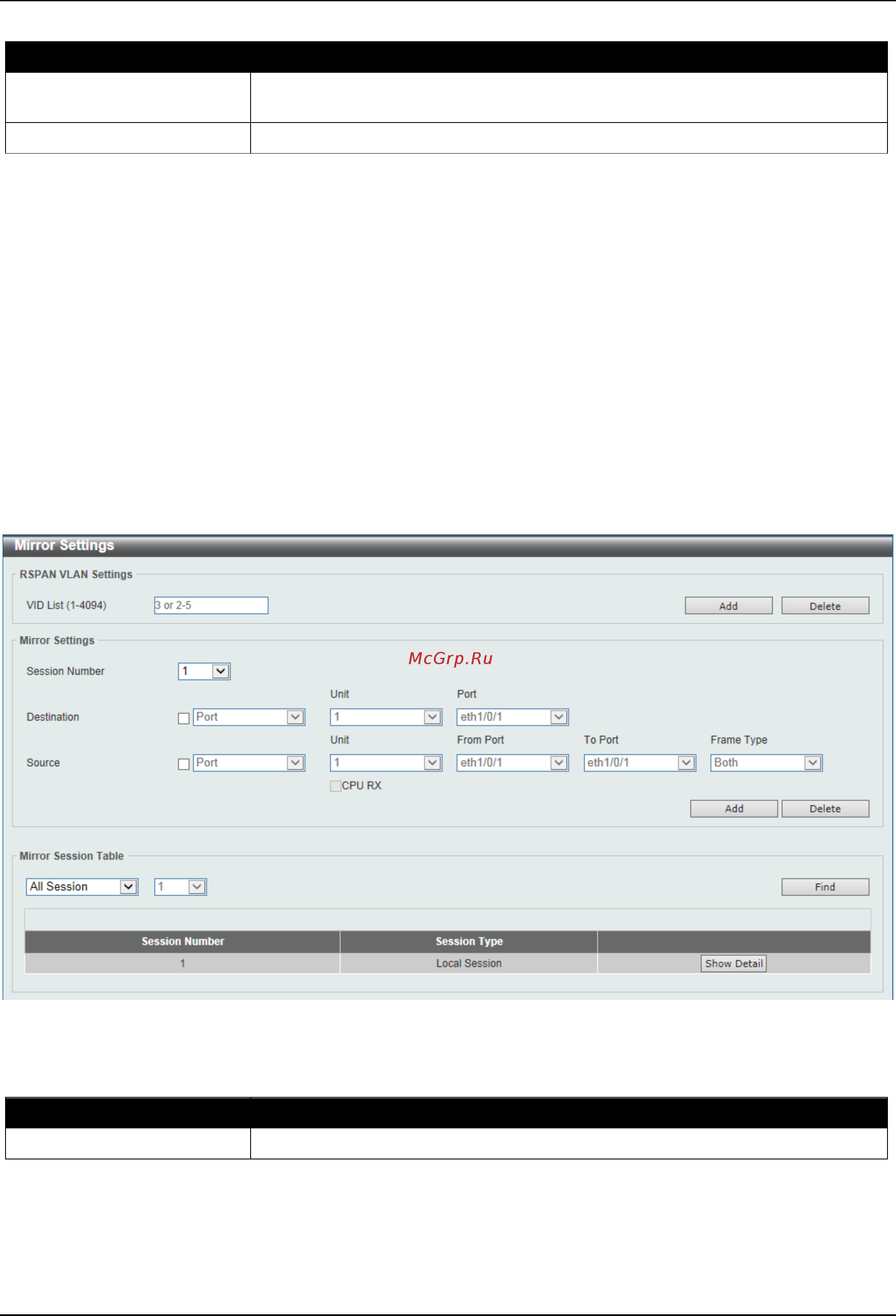
Task: Open the From Port dropdown
Action: point(512,763)
